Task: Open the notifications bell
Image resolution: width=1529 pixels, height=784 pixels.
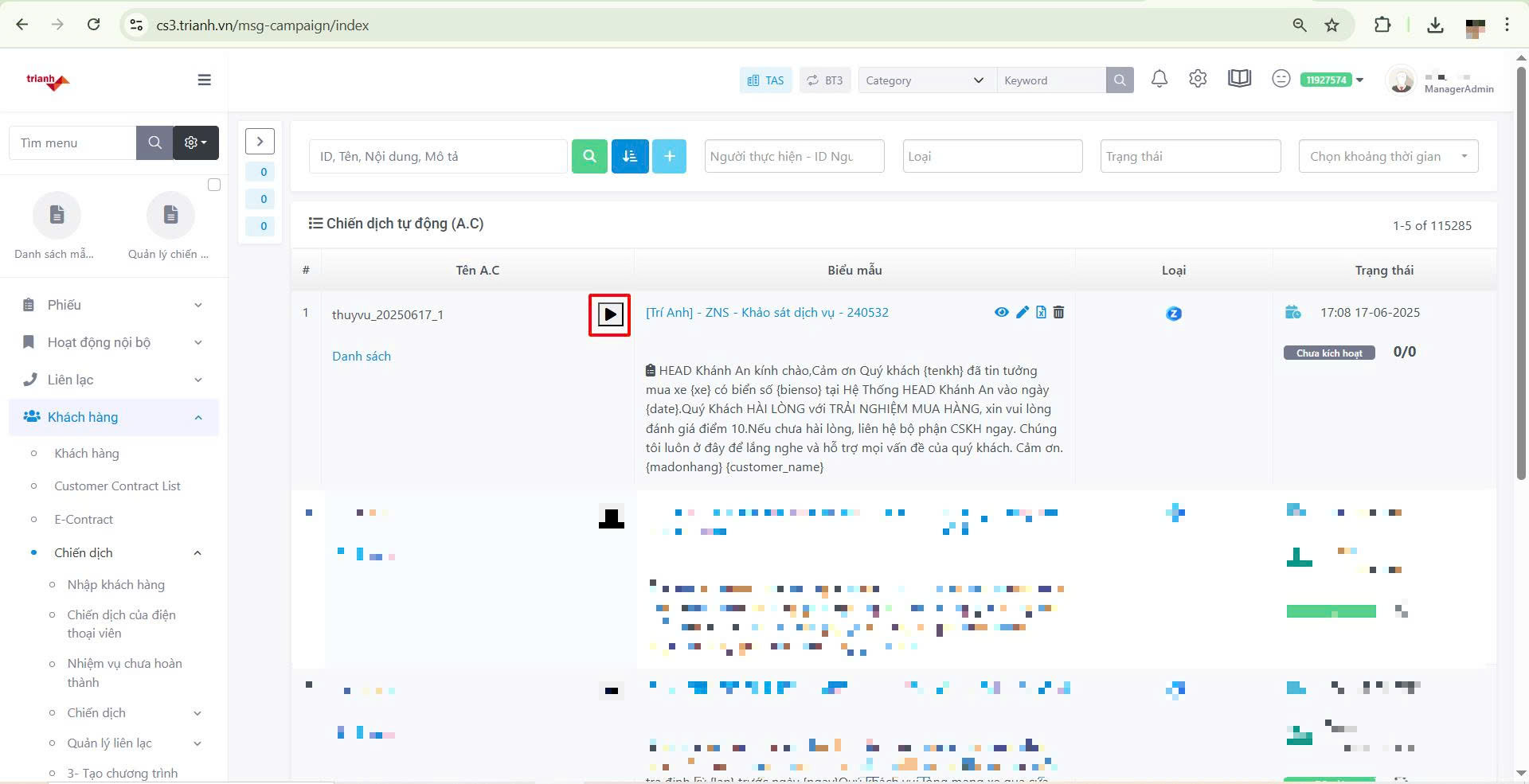Action: tap(1159, 79)
